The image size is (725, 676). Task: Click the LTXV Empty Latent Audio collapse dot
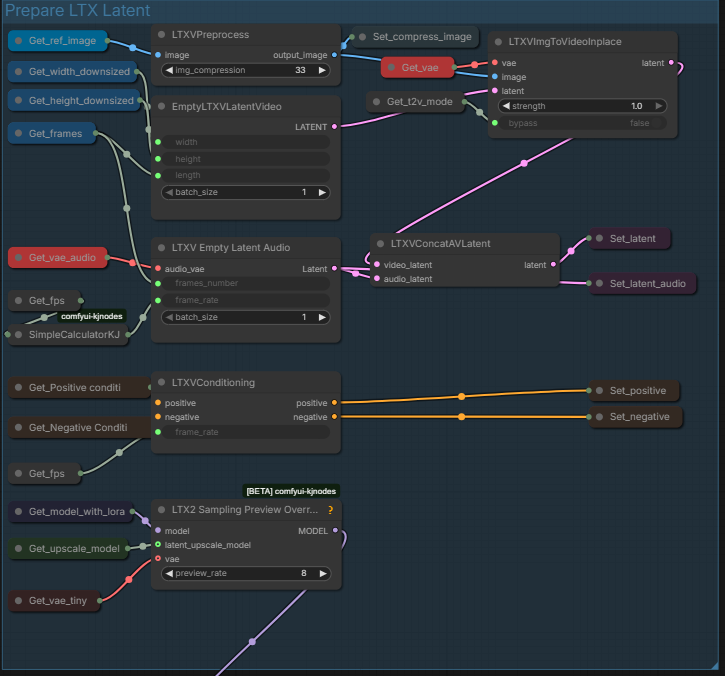[x=161, y=247]
